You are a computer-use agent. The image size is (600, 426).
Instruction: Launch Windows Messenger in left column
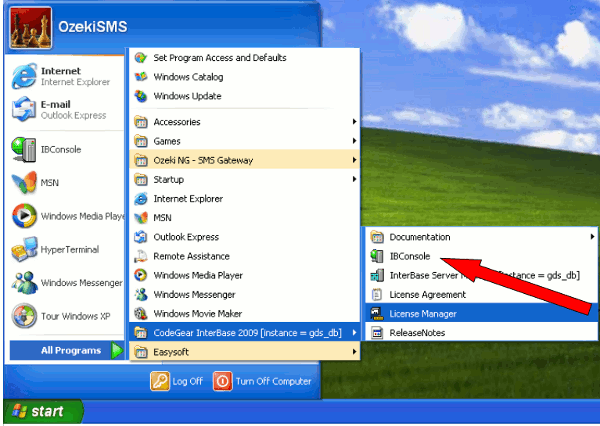coord(66,282)
